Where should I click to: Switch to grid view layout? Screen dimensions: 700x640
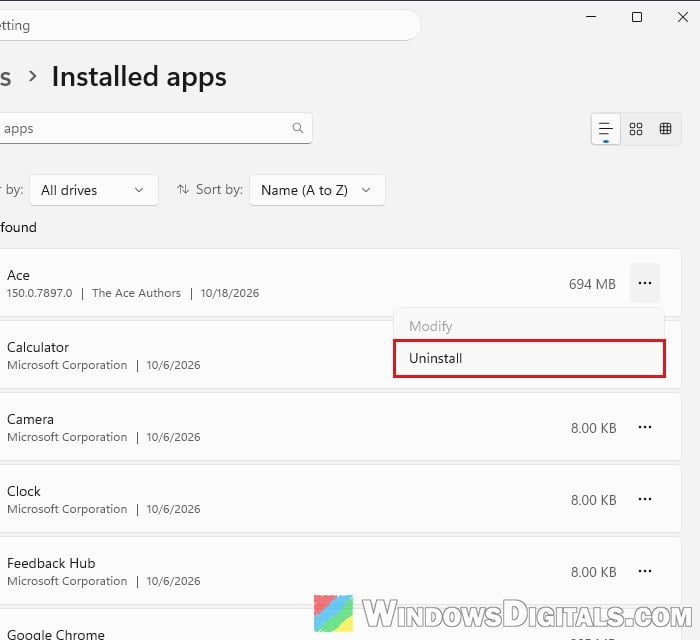pyautogui.click(x=636, y=129)
